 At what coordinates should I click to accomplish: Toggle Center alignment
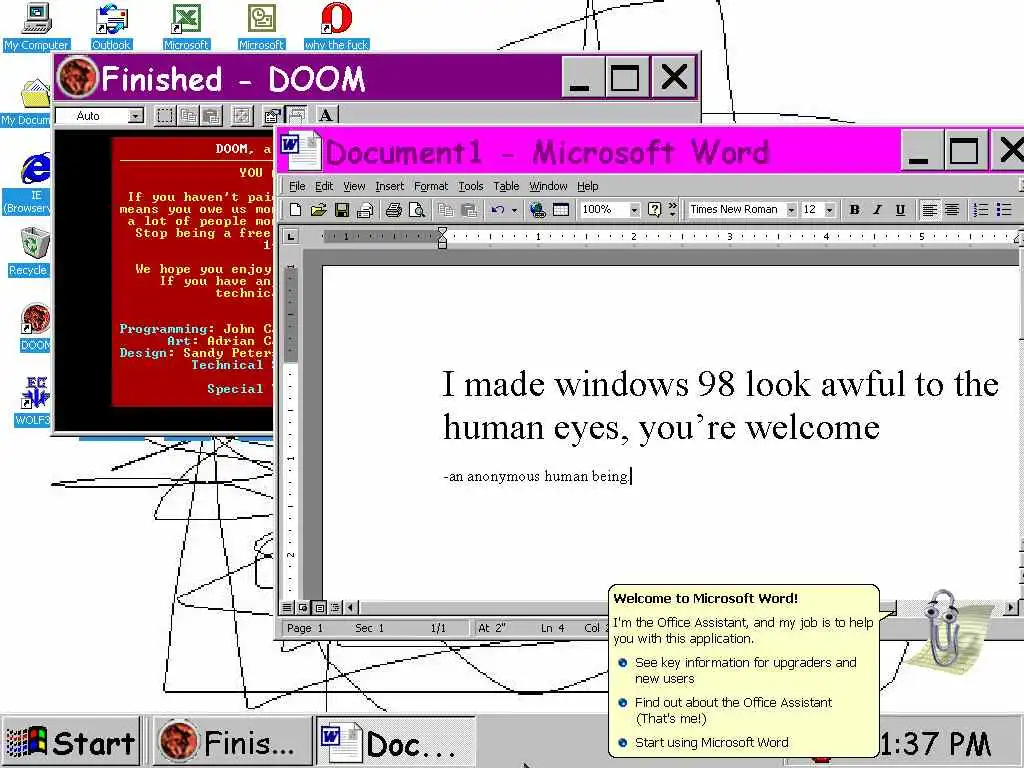pyautogui.click(x=952, y=210)
